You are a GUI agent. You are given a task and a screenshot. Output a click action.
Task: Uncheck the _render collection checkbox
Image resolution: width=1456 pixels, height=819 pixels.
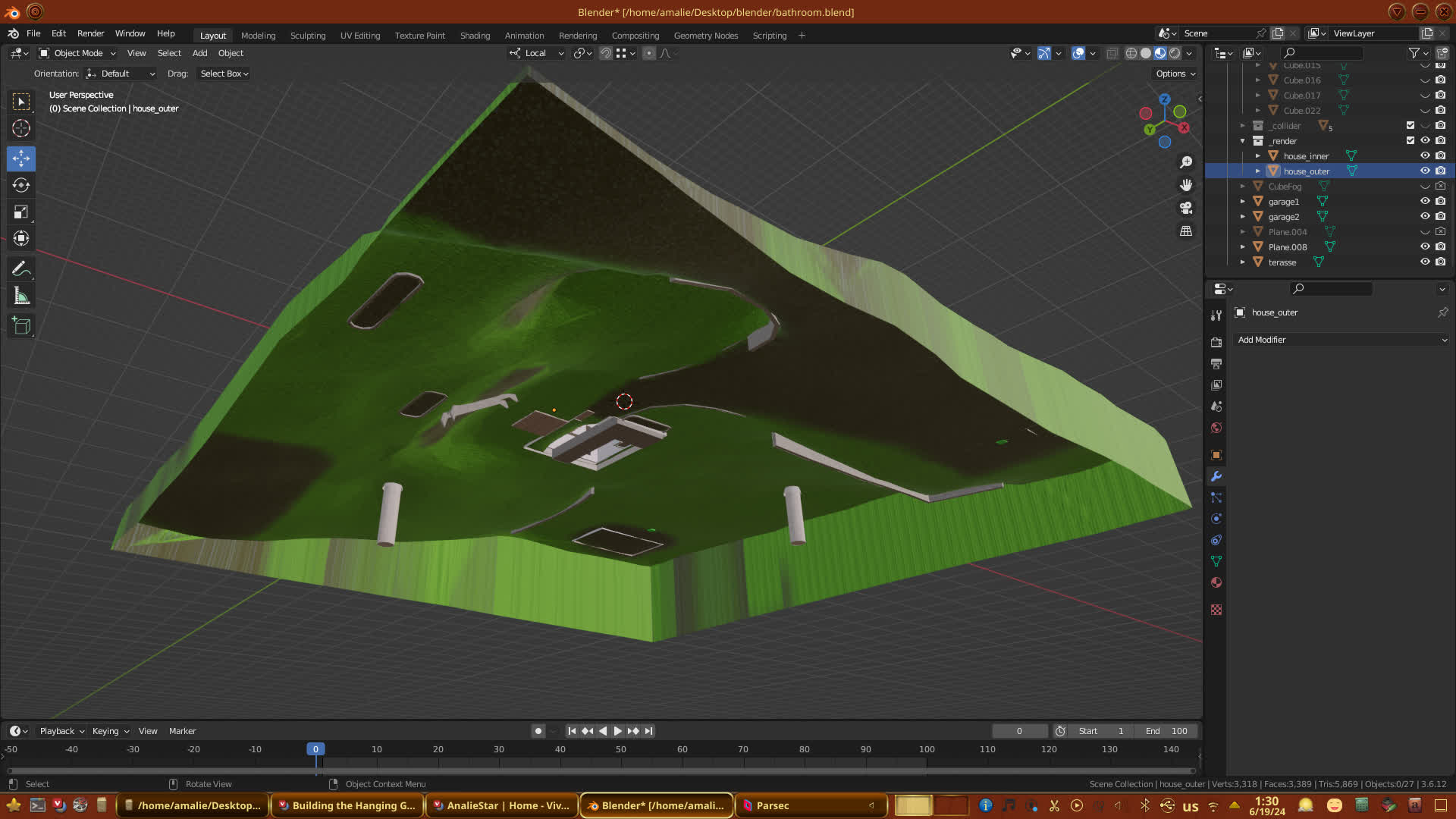click(1410, 140)
